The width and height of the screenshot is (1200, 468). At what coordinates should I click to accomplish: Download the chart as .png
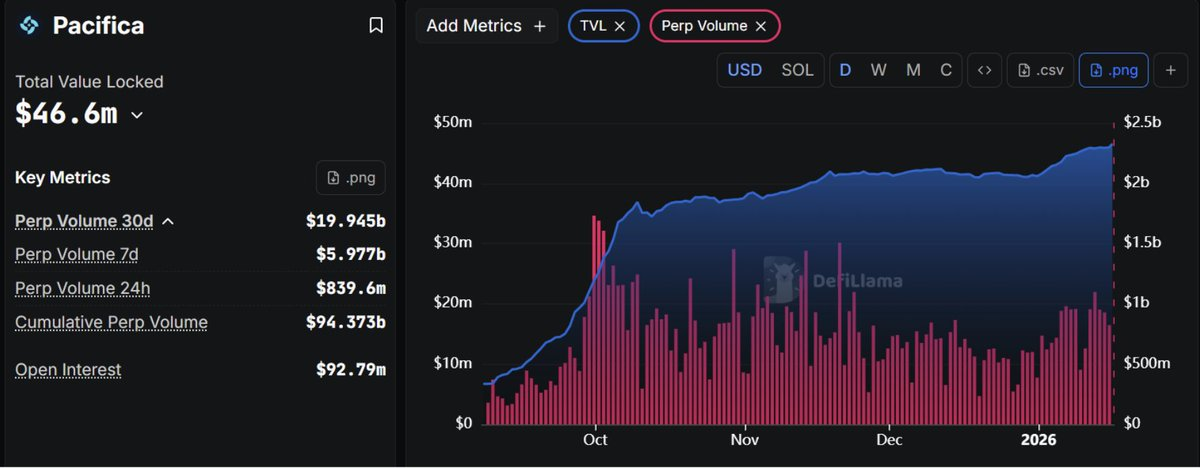point(1113,70)
